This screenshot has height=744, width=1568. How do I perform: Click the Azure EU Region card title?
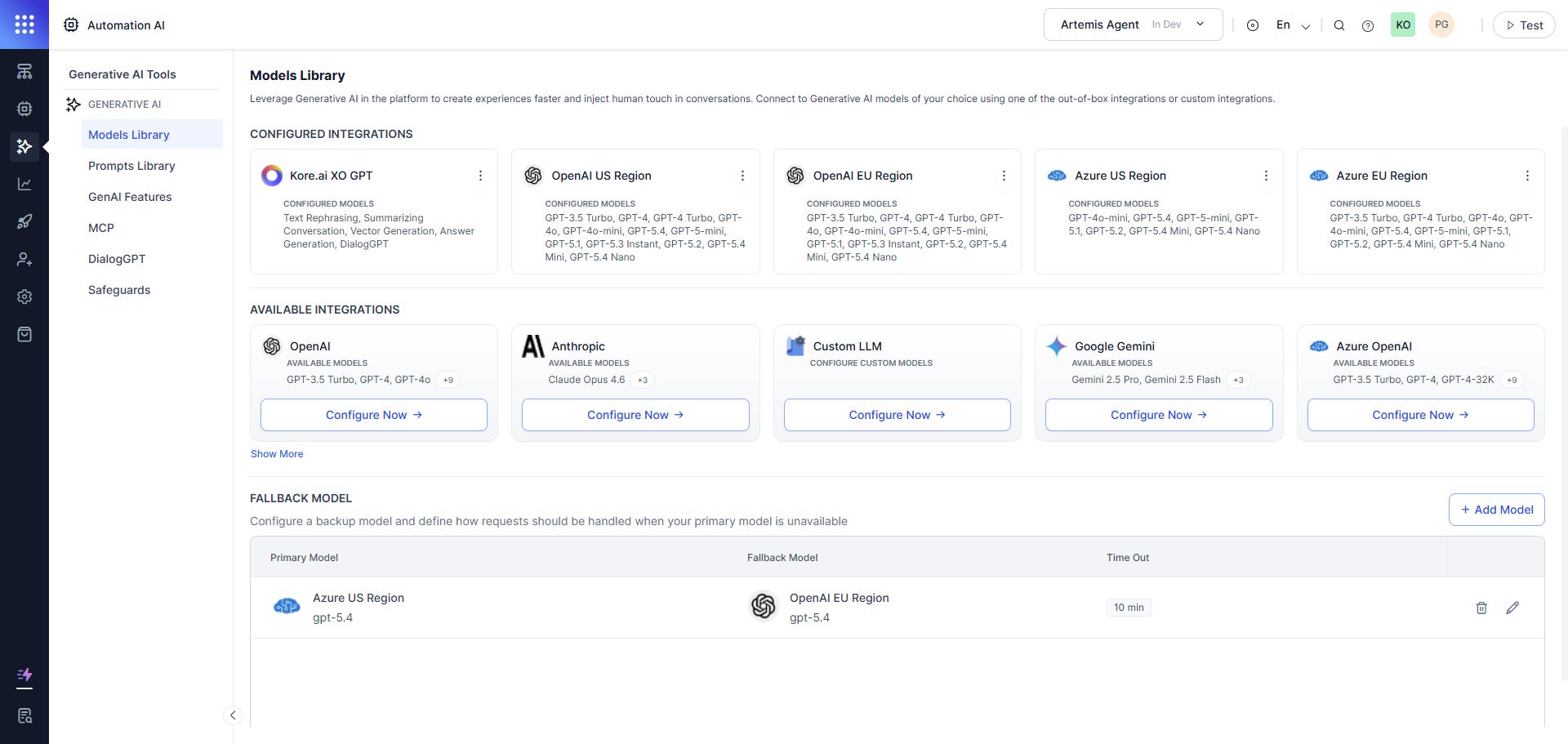[x=1382, y=176]
